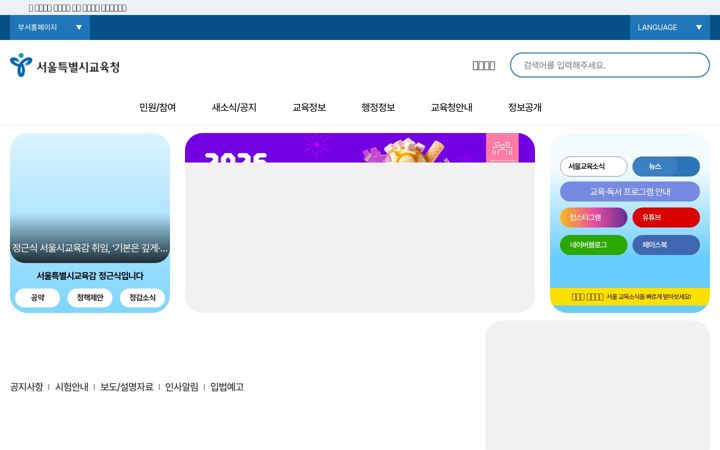Open the 민원/참여 menu

158,107
